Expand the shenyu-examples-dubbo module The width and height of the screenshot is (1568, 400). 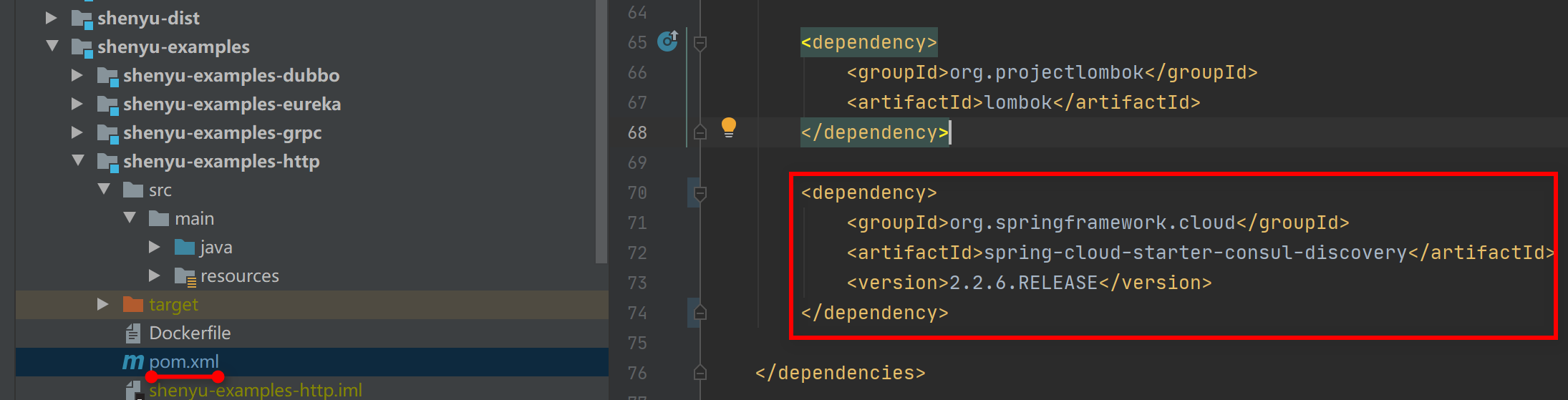(x=77, y=75)
